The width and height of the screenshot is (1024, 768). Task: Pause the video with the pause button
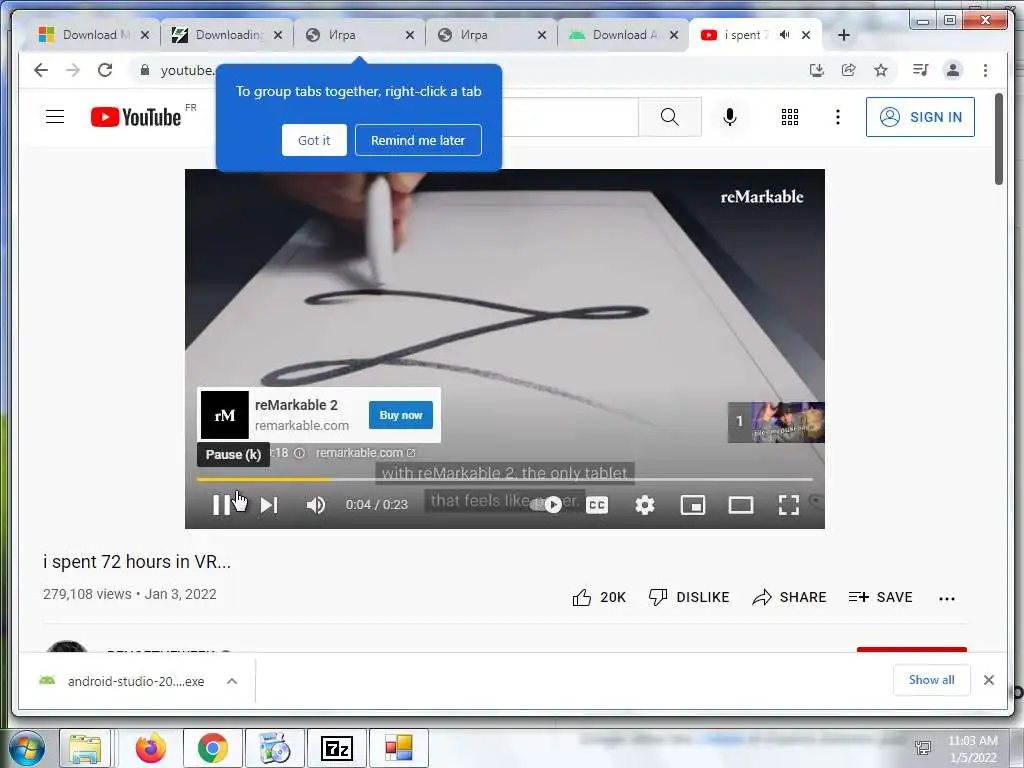(221, 505)
